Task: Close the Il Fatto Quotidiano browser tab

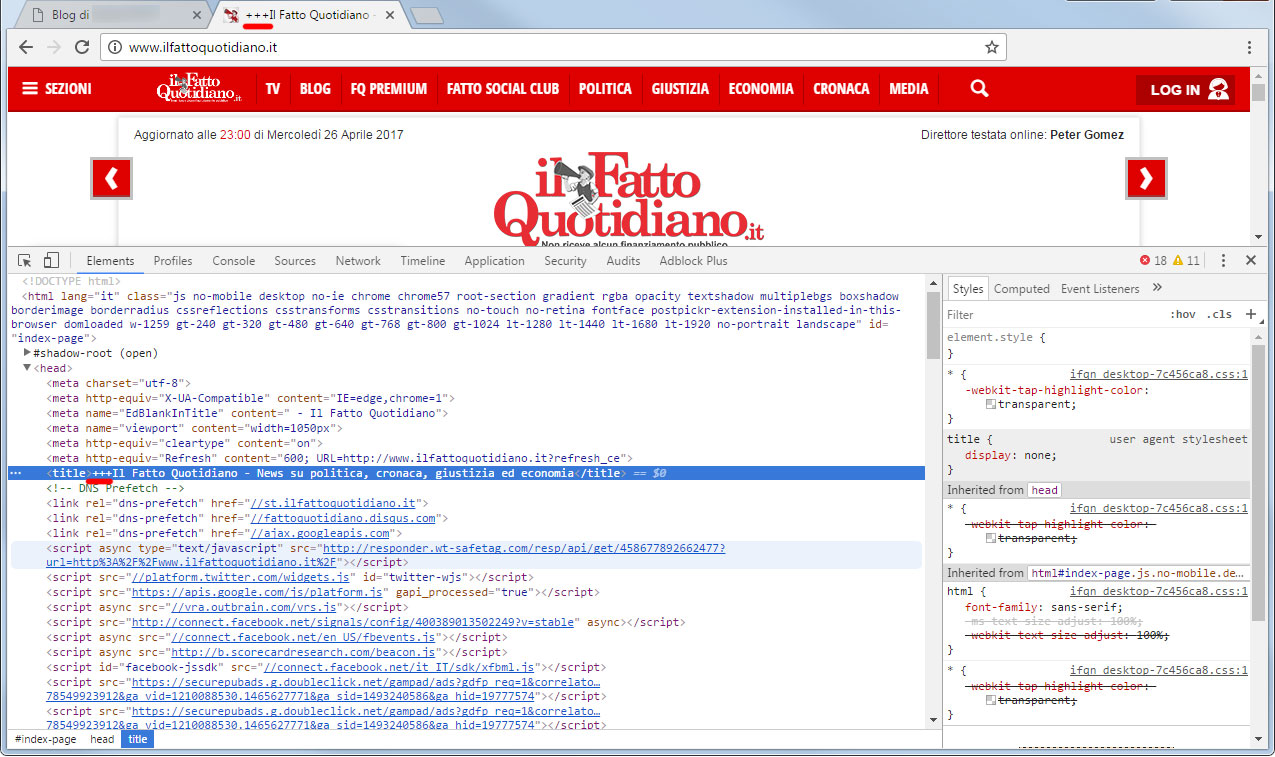Action: point(388,16)
